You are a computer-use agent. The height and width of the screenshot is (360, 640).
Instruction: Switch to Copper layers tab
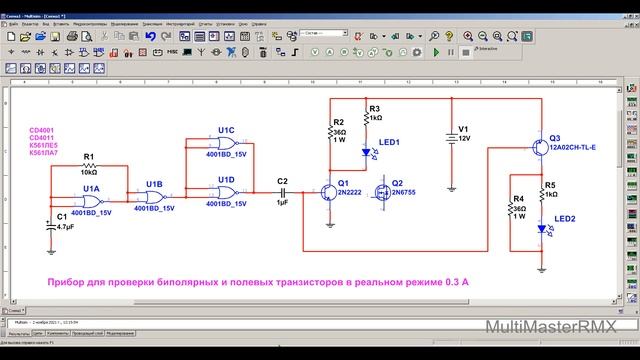click(87, 334)
